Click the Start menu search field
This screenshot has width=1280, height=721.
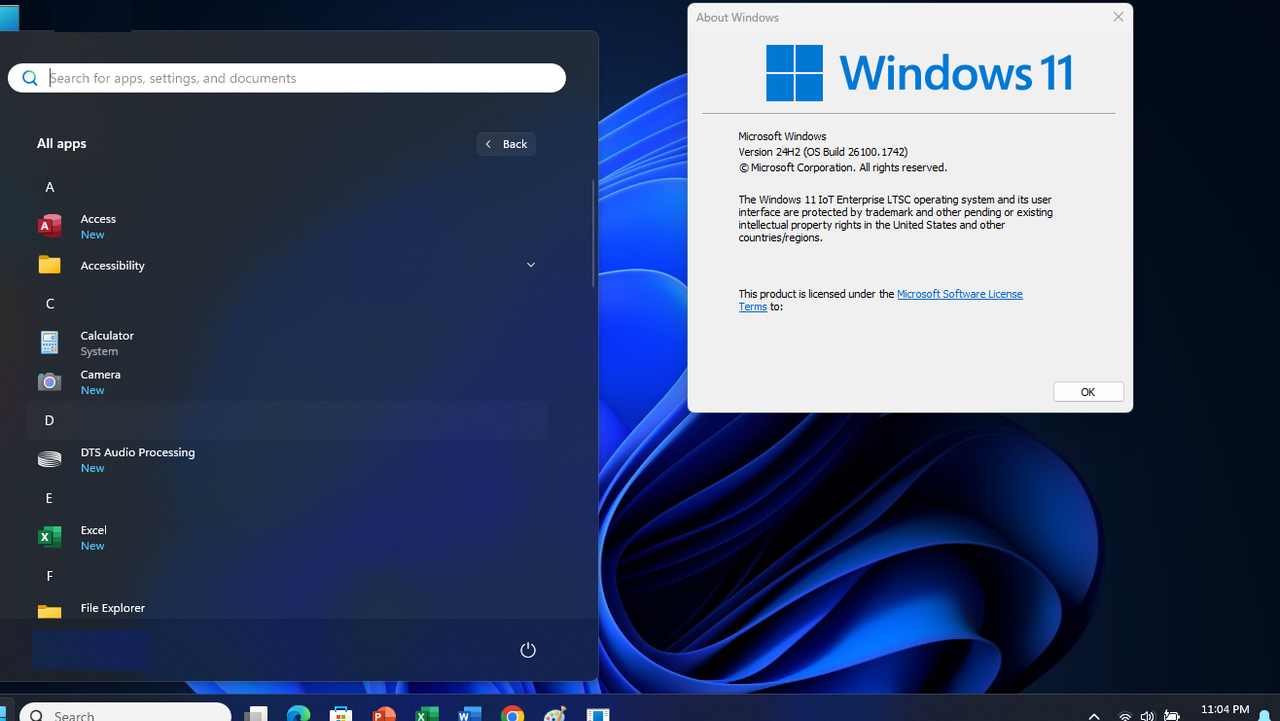click(x=287, y=78)
